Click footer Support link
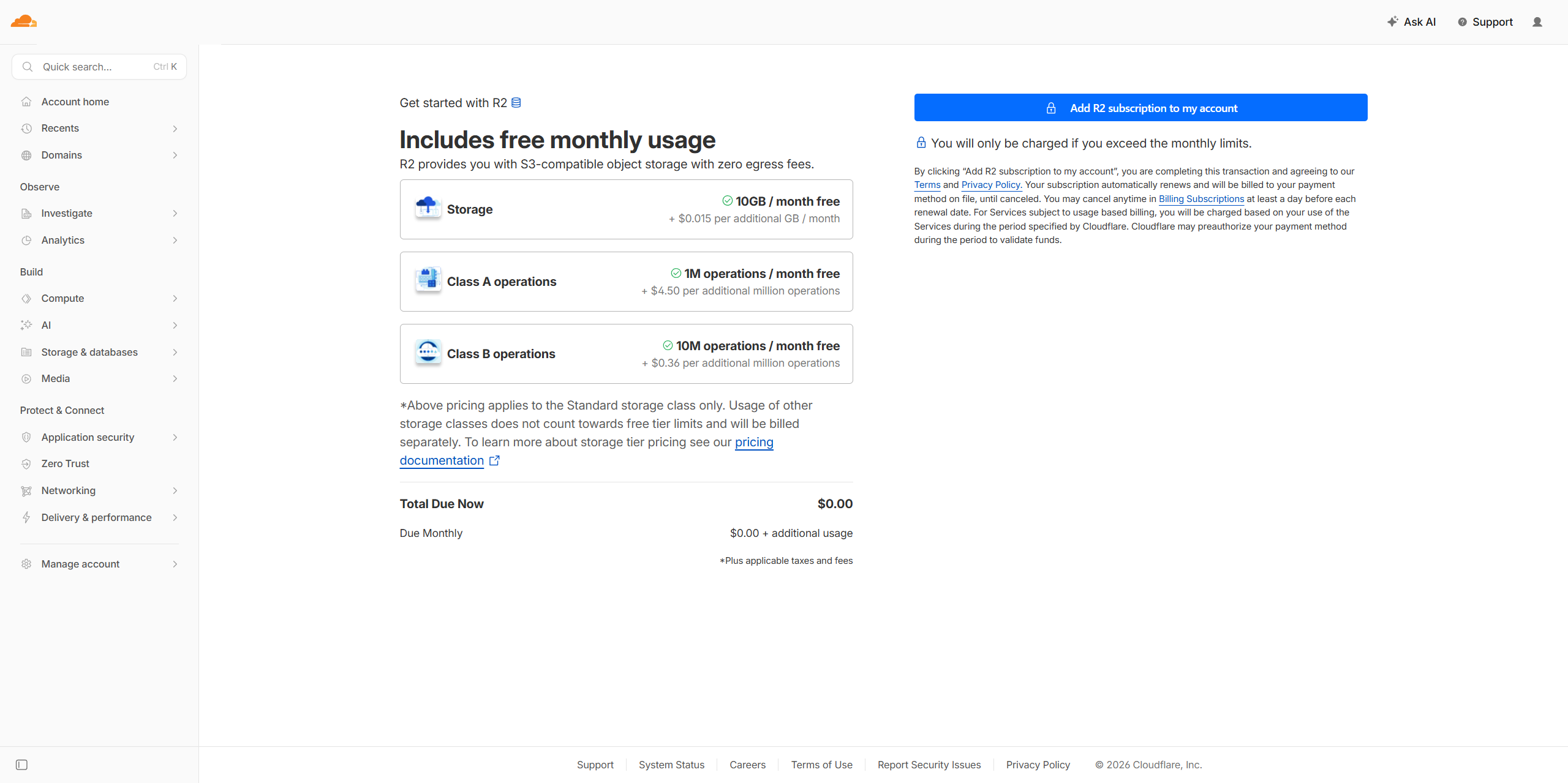Viewport: 1568px width, 783px height. pyautogui.click(x=595, y=765)
